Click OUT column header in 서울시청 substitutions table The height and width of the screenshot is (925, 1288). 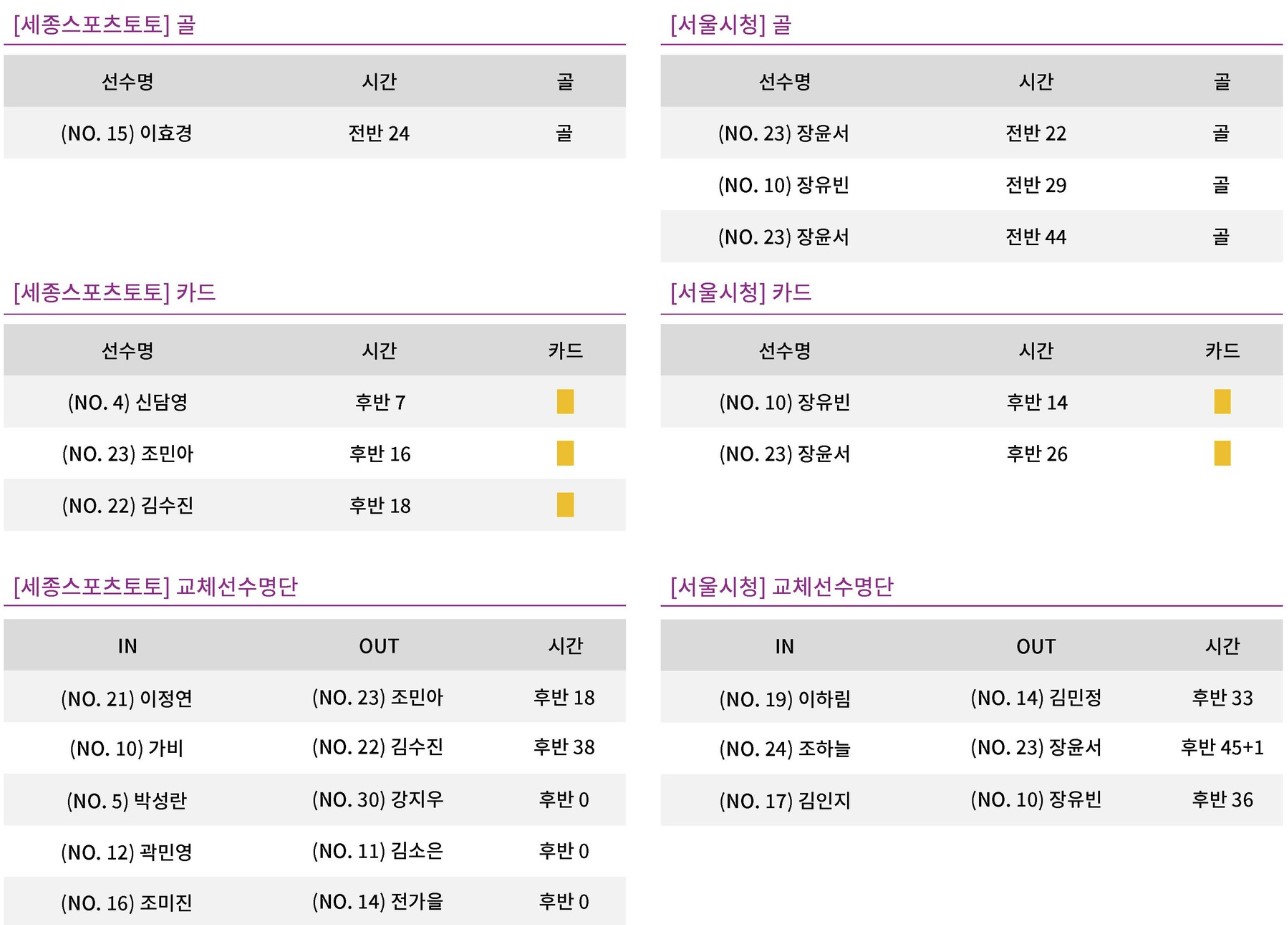(1036, 646)
